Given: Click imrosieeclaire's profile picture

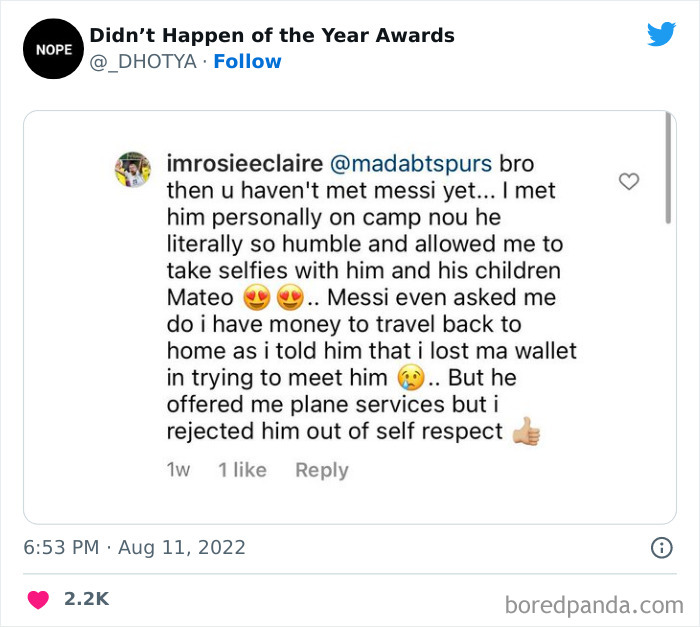Looking at the screenshot, I should pyautogui.click(x=132, y=169).
